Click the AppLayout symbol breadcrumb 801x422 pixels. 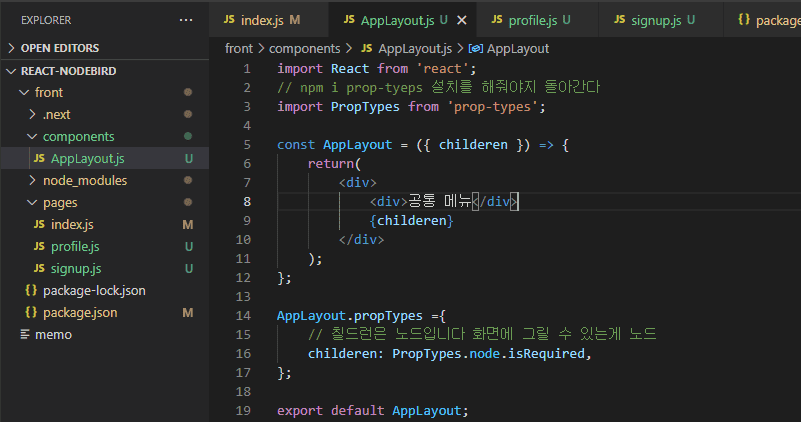518,49
